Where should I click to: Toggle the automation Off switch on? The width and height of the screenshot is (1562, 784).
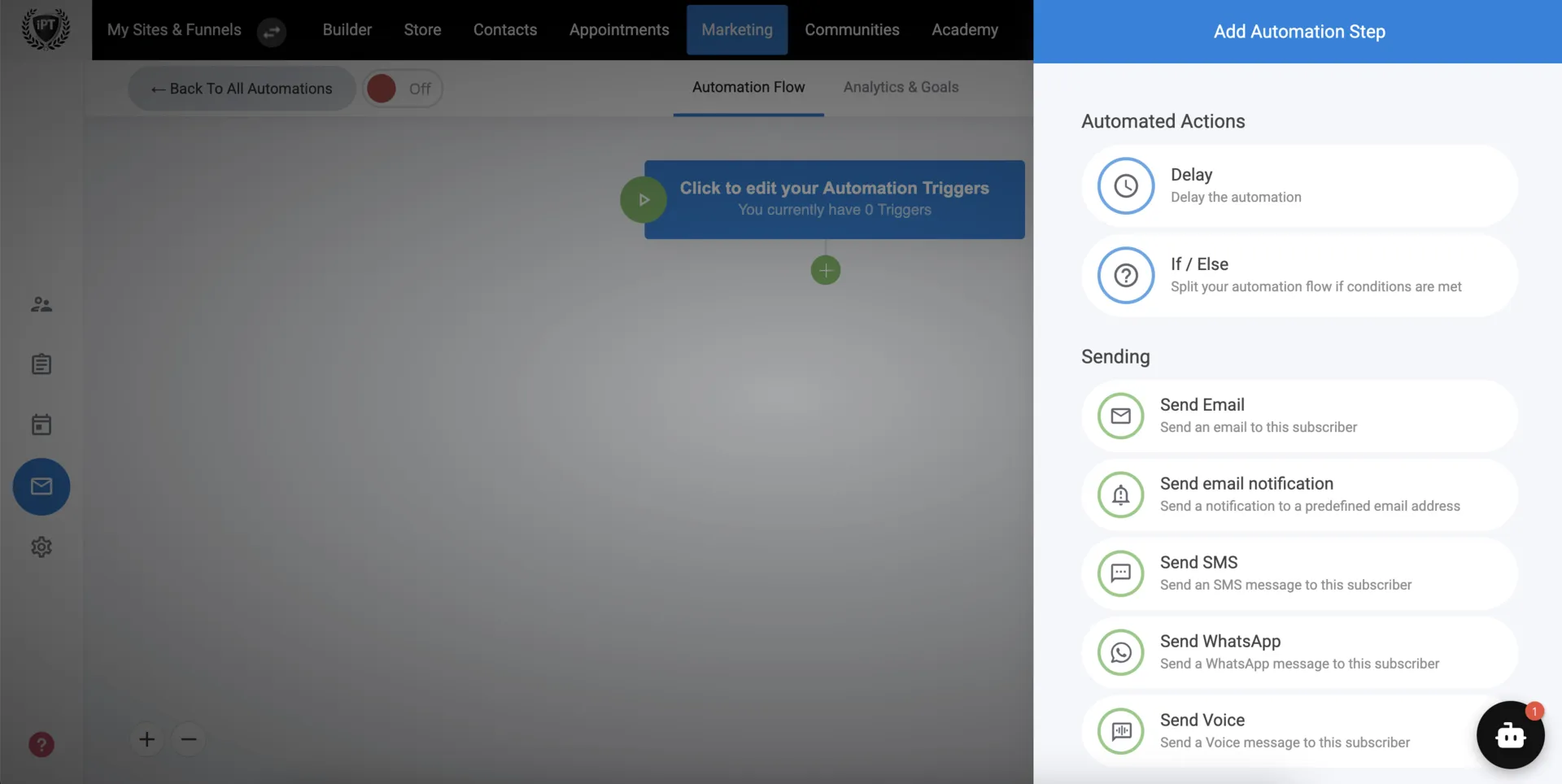[x=403, y=89]
